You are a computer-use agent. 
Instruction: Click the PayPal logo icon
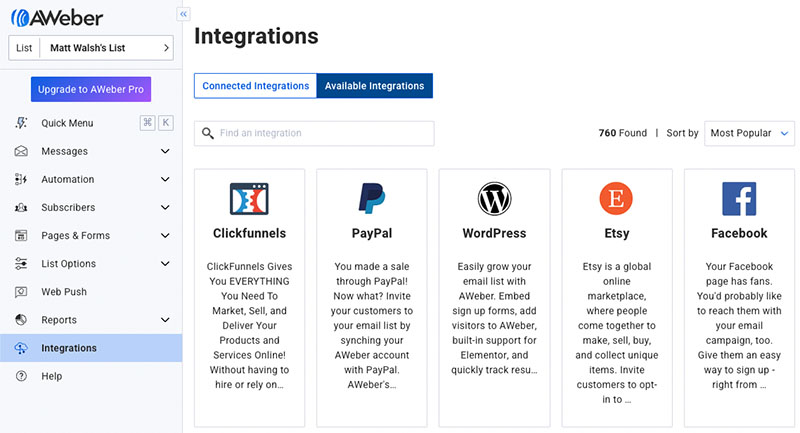(372, 198)
